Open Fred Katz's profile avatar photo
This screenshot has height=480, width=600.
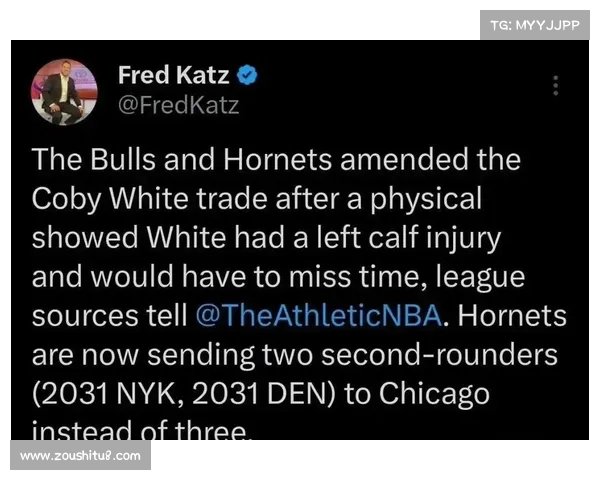coord(64,92)
